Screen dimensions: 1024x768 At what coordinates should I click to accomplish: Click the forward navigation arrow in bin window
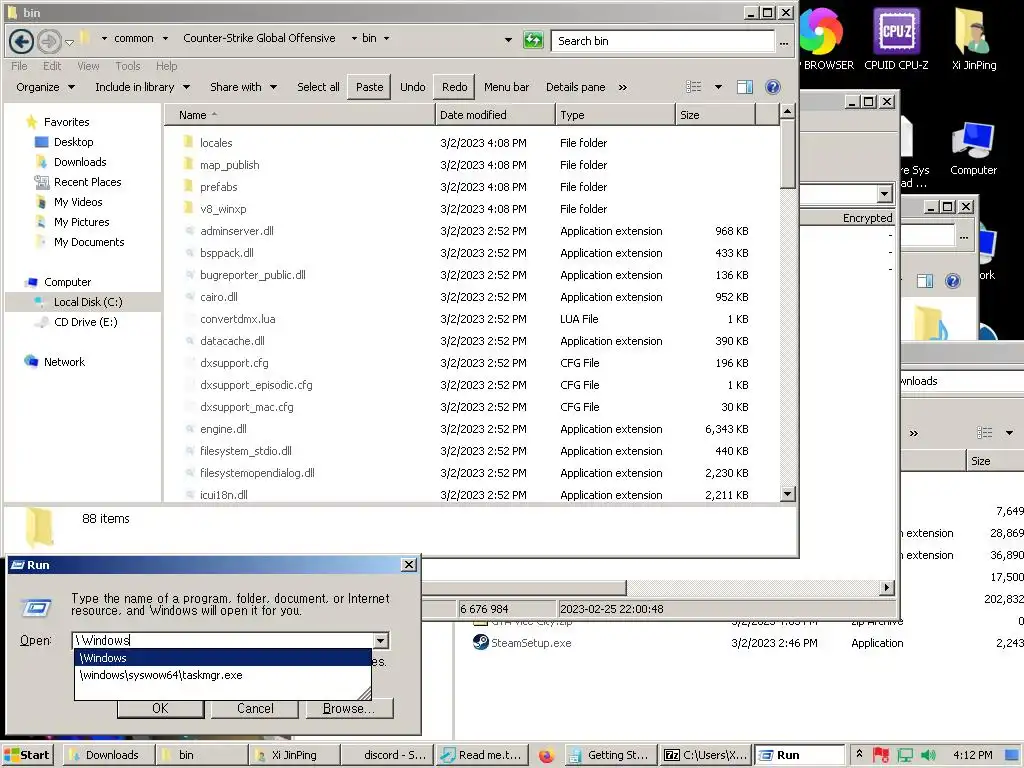tap(49, 41)
